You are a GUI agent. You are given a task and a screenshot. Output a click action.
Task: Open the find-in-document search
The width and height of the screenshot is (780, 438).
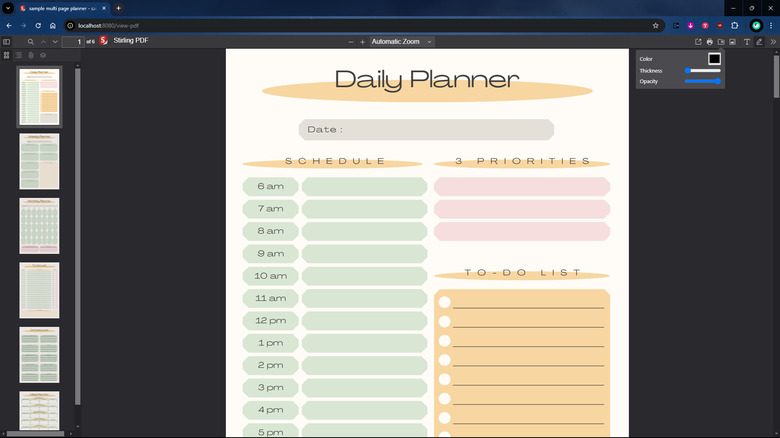click(x=30, y=42)
